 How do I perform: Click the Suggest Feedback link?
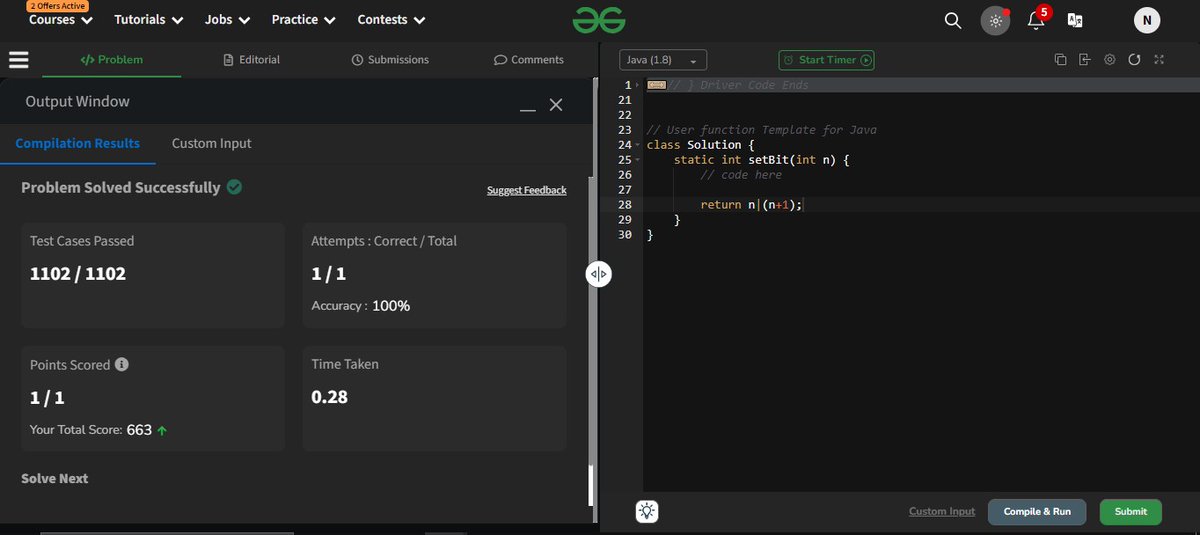pyautogui.click(x=527, y=190)
